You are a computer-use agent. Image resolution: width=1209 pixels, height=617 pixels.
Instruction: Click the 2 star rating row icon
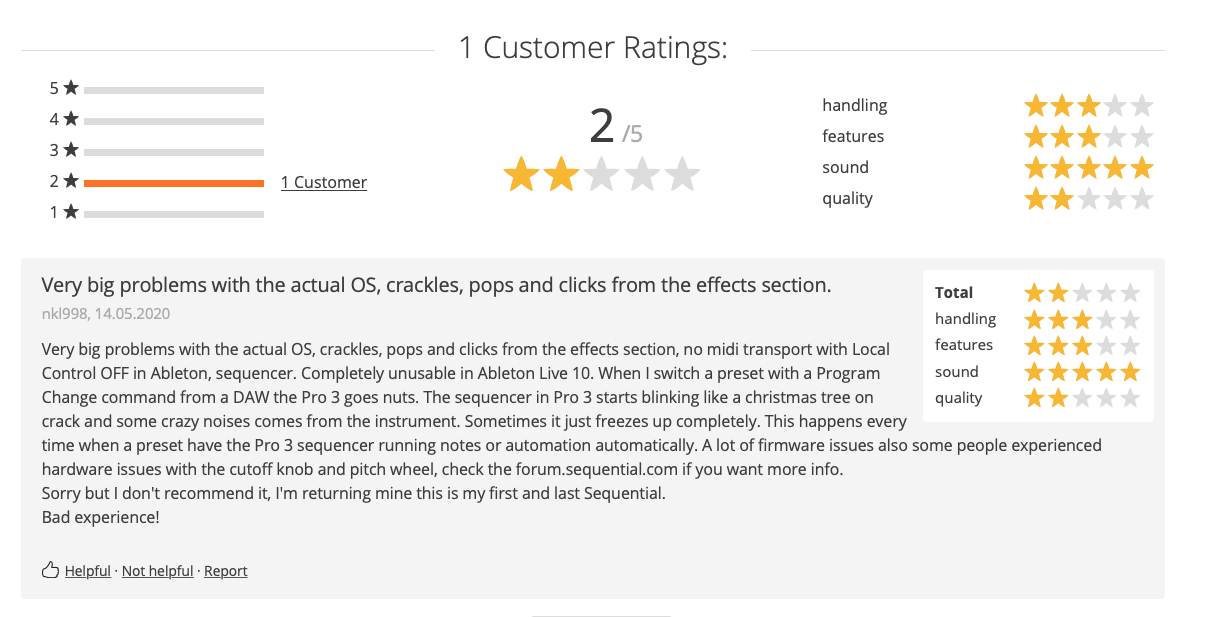(x=71, y=181)
